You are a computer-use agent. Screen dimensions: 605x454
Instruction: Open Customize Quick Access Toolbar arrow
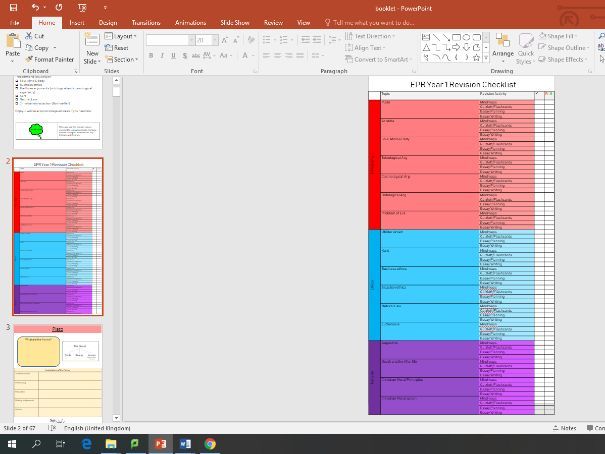[105, 8]
